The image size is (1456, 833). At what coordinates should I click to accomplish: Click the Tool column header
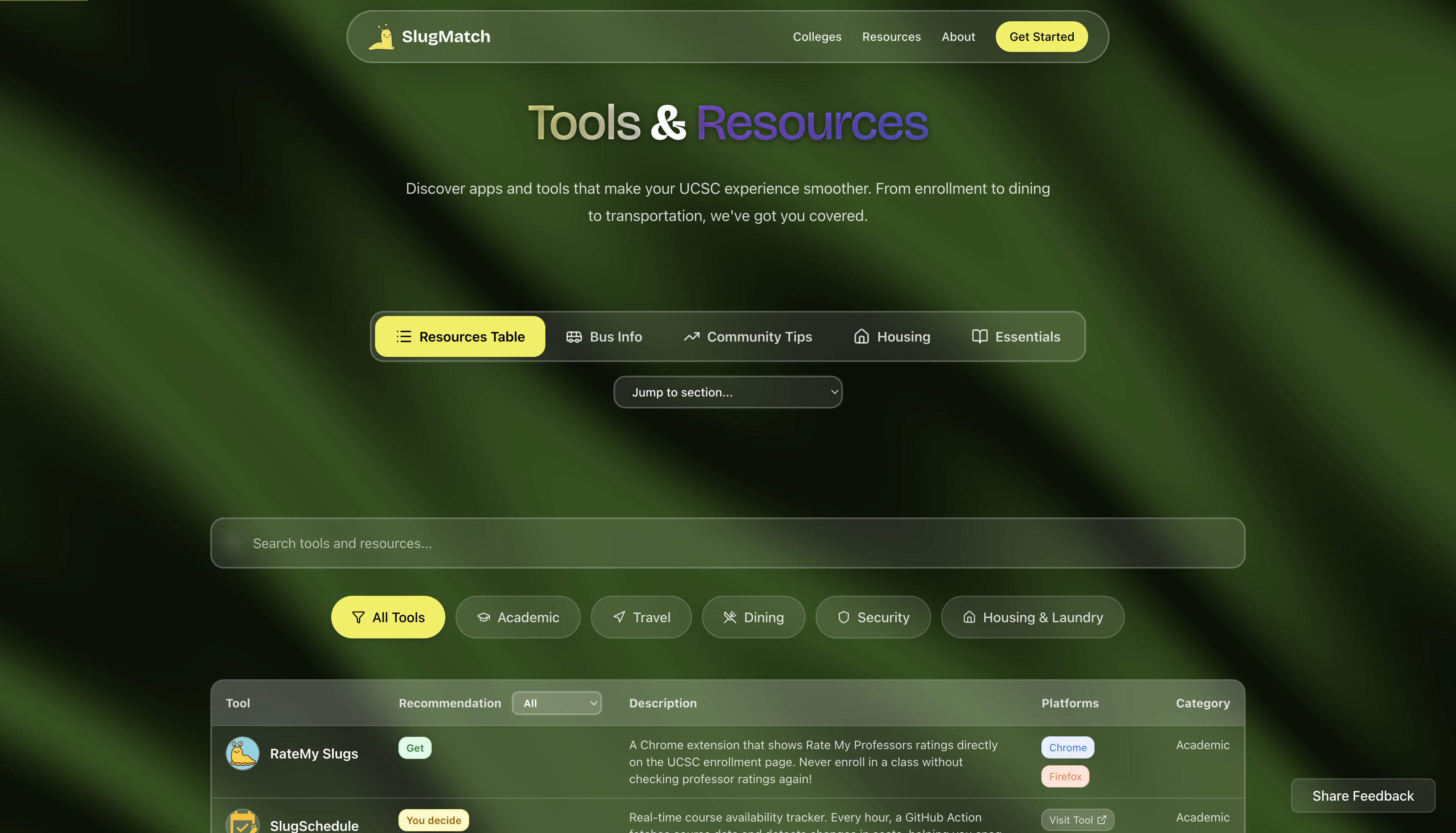click(238, 703)
